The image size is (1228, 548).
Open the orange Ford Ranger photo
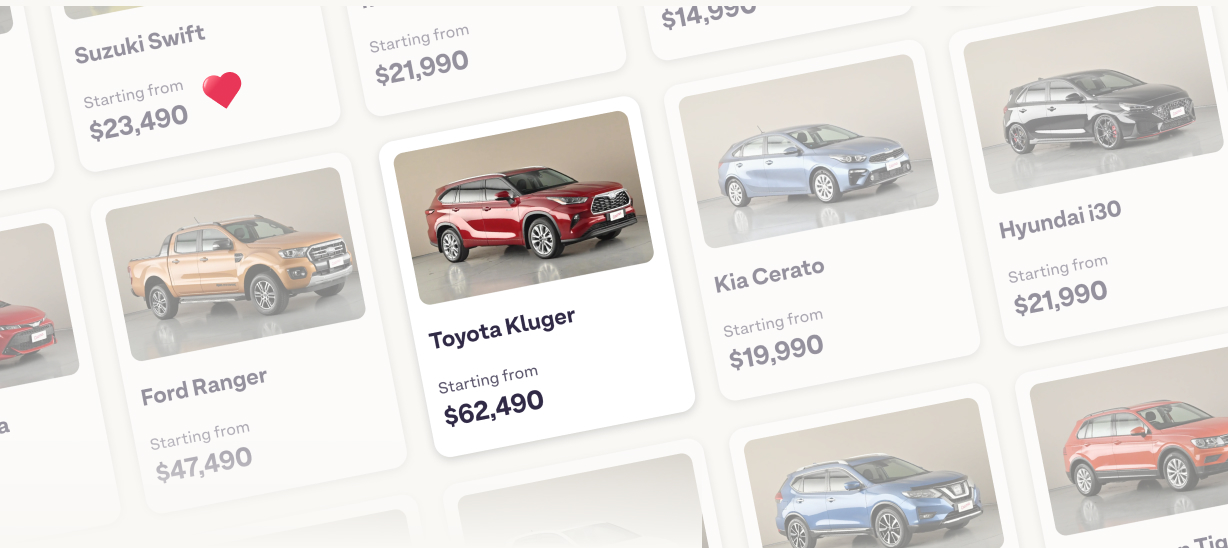235,264
